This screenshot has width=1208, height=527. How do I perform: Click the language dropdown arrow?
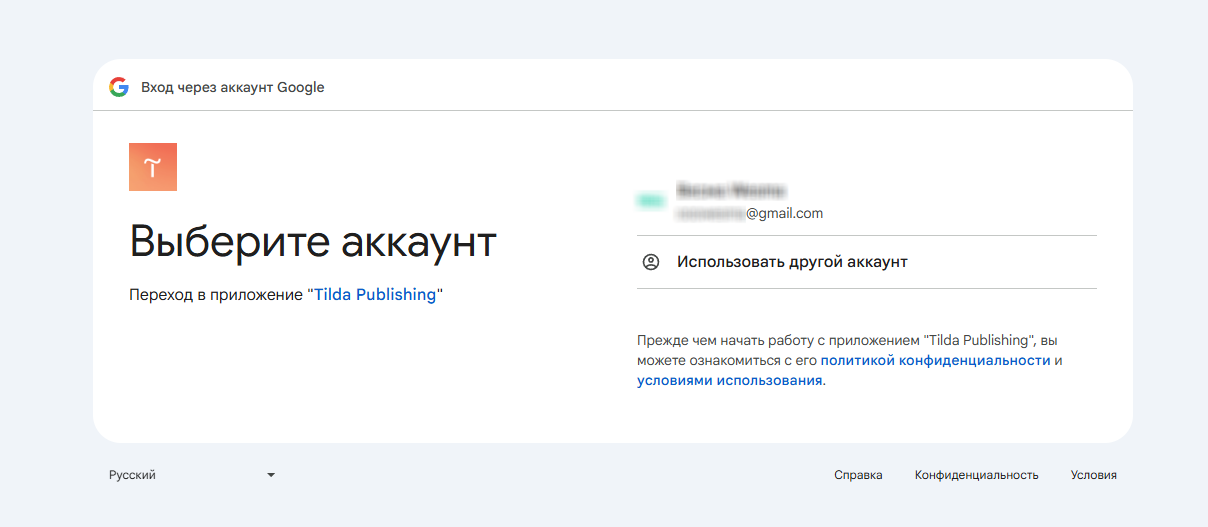pos(271,475)
